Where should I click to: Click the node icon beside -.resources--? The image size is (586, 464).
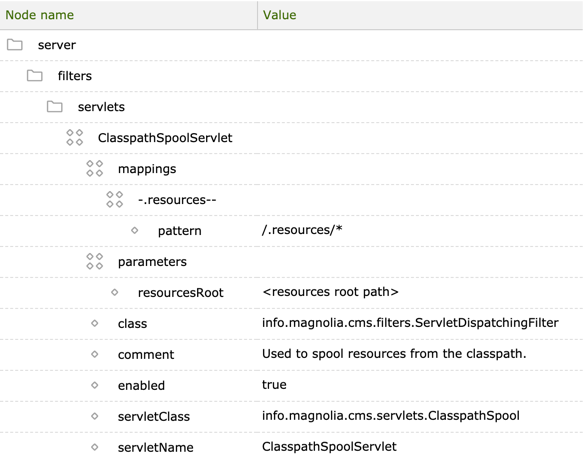pos(114,199)
